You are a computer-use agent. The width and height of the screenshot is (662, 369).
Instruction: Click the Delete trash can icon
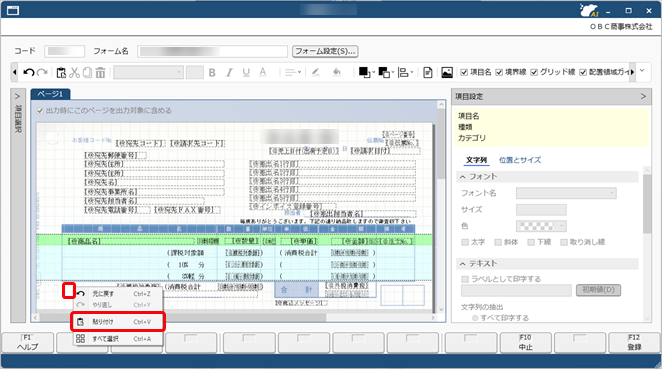[100, 73]
